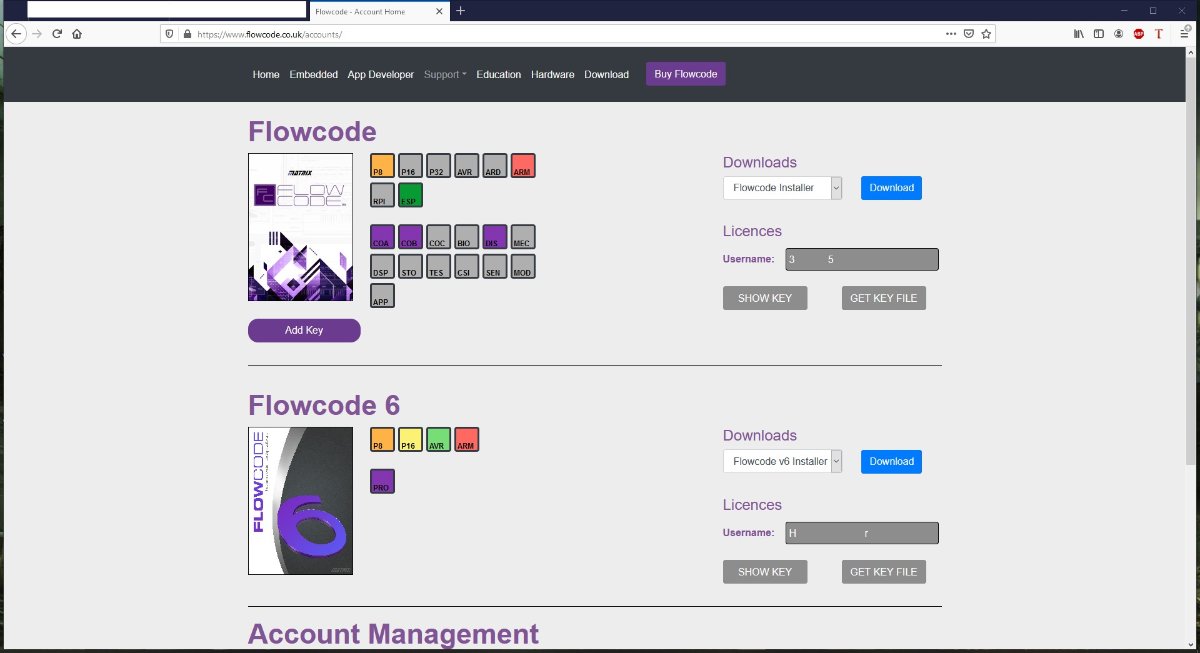Click the DSP component tile
The width and height of the screenshot is (1200, 653).
click(x=383, y=266)
